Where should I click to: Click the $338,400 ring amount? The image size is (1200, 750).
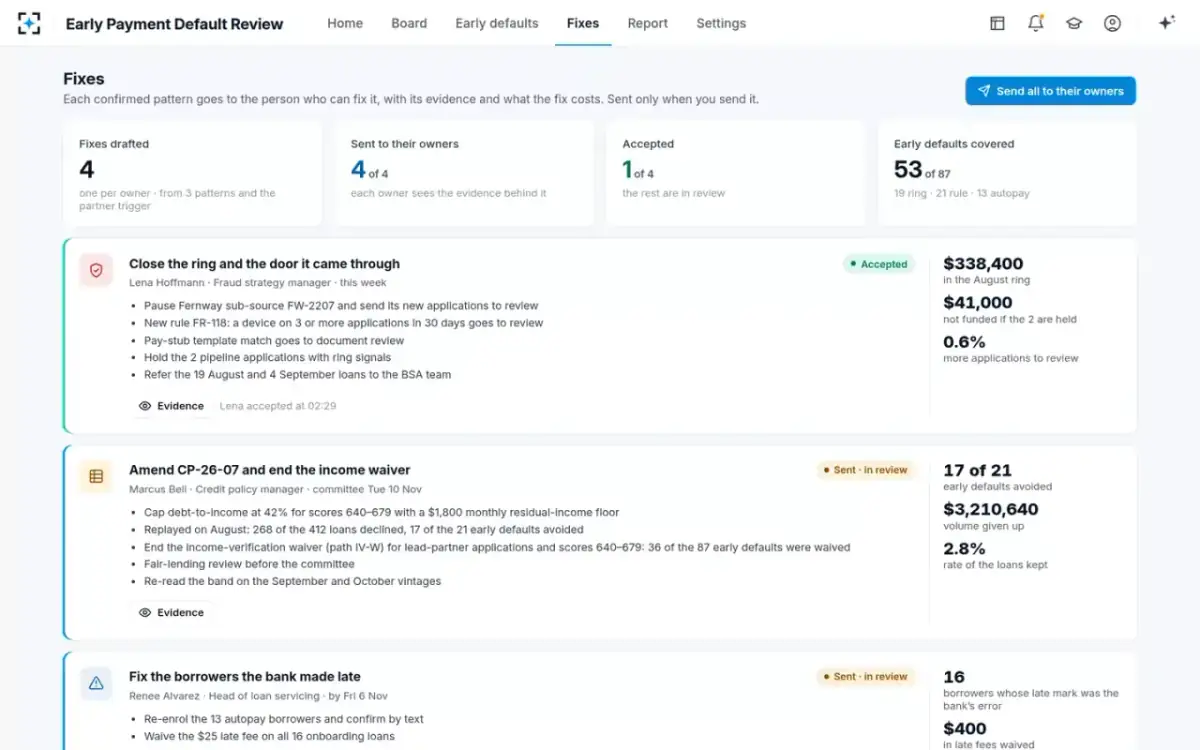[x=983, y=264]
